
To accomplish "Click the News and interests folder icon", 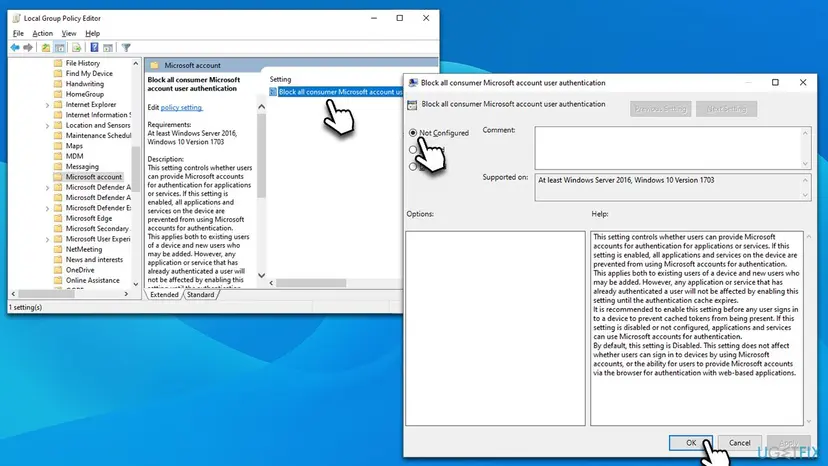I will pyautogui.click(x=58, y=259).
